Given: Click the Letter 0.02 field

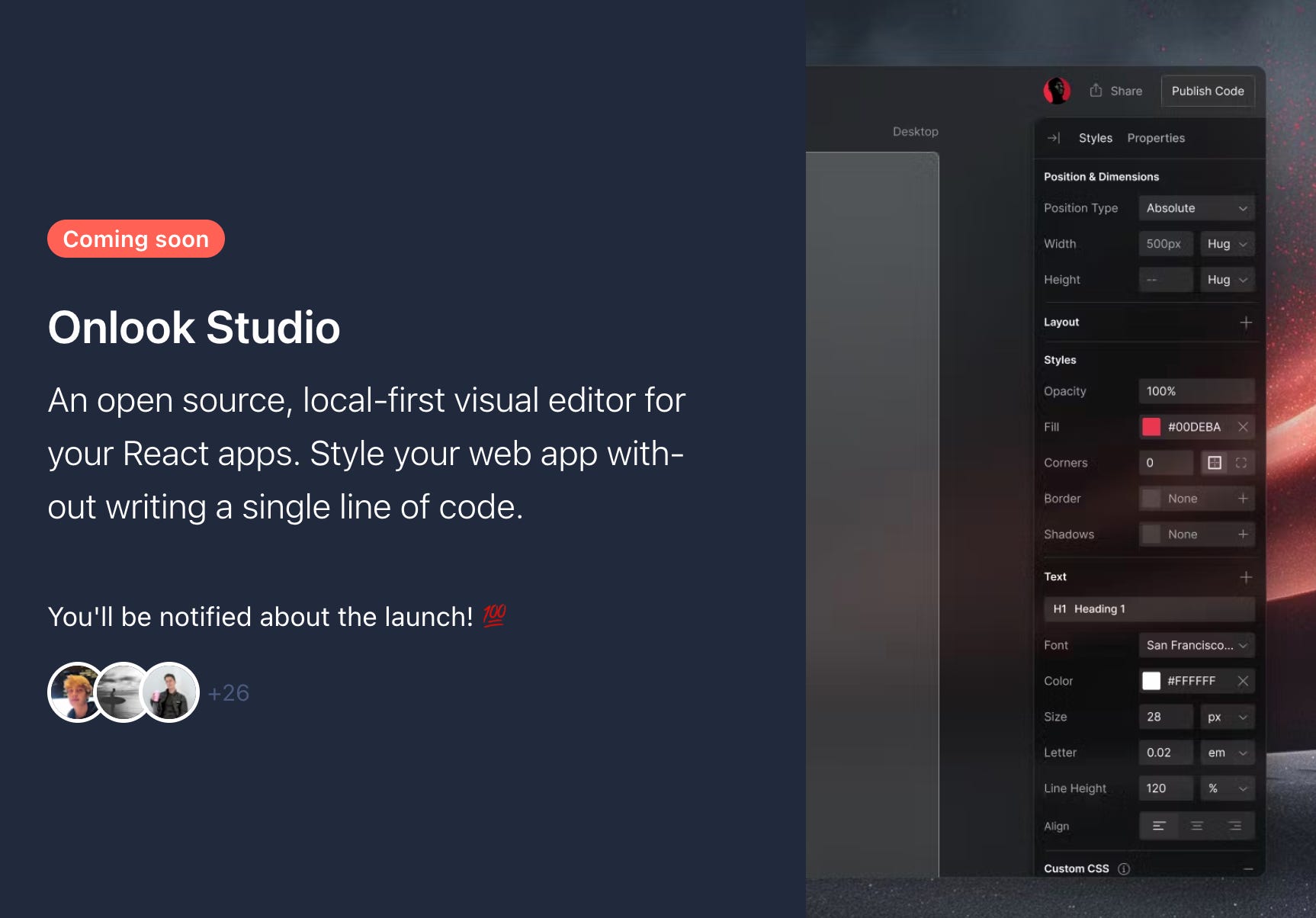Looking at the screenshot, I should (x=1166, y=753).
